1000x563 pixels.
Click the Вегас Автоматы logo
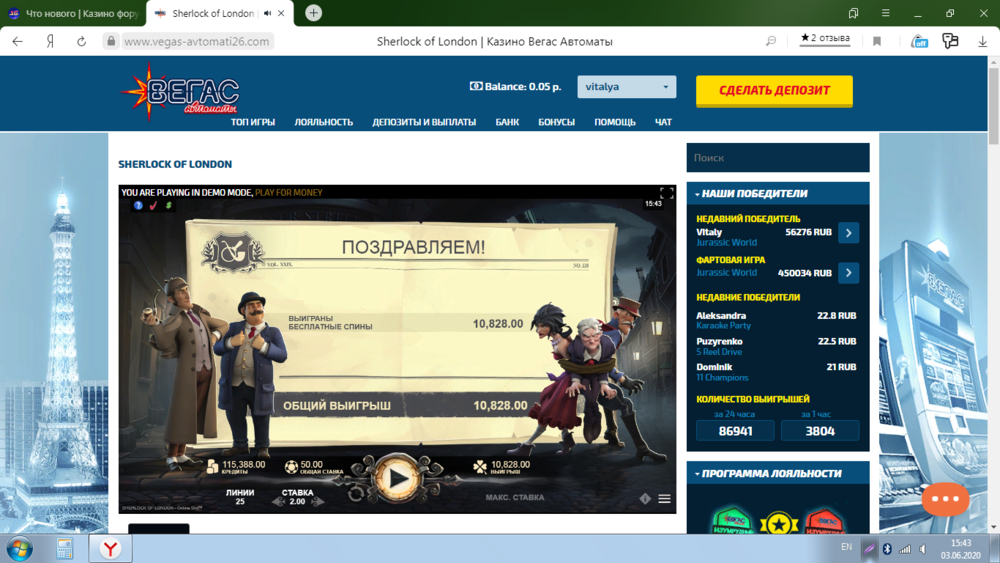tap(180, 92)
